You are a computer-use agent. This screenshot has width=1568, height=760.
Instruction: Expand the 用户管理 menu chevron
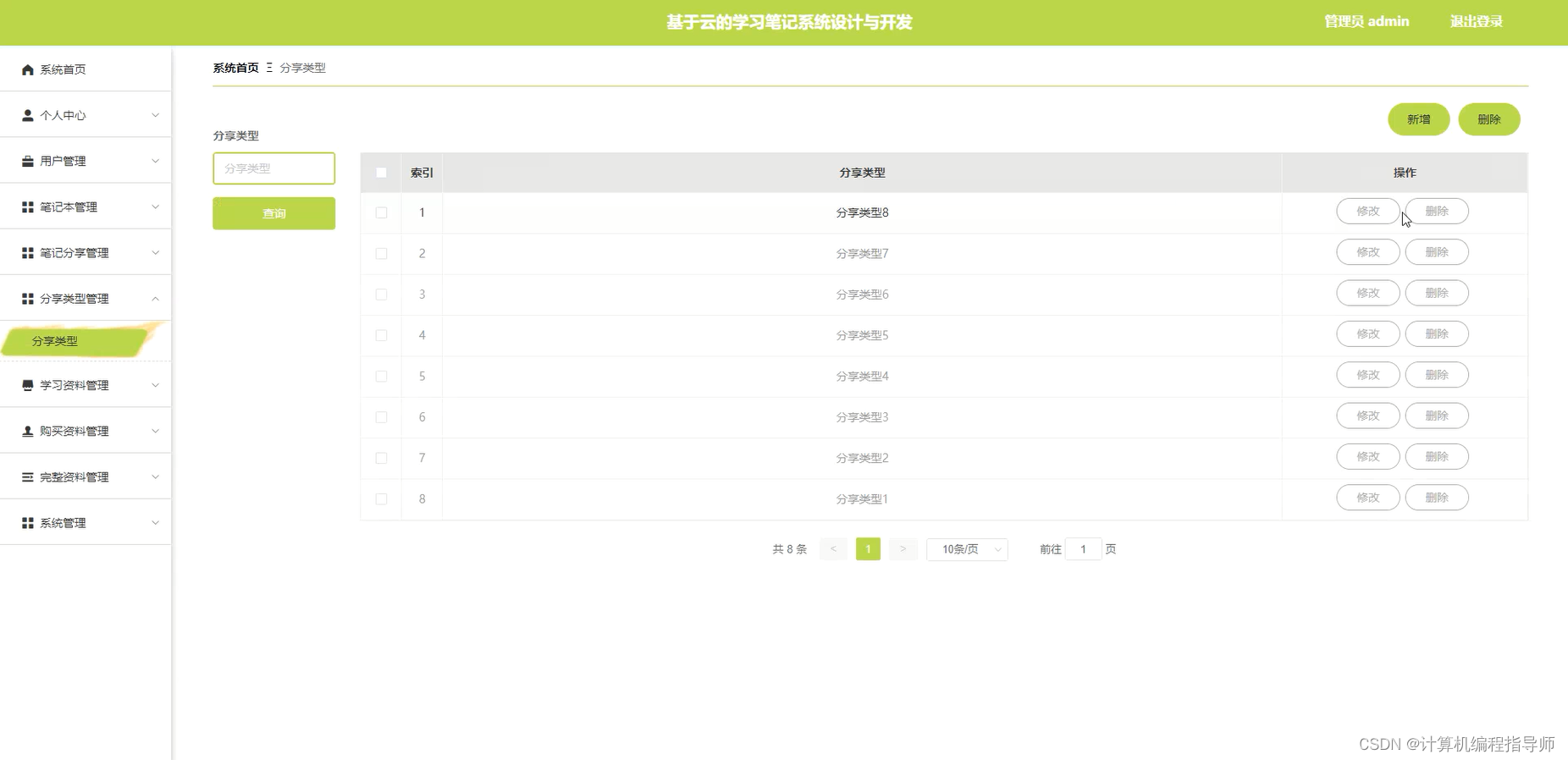click(x=155, y=161)
